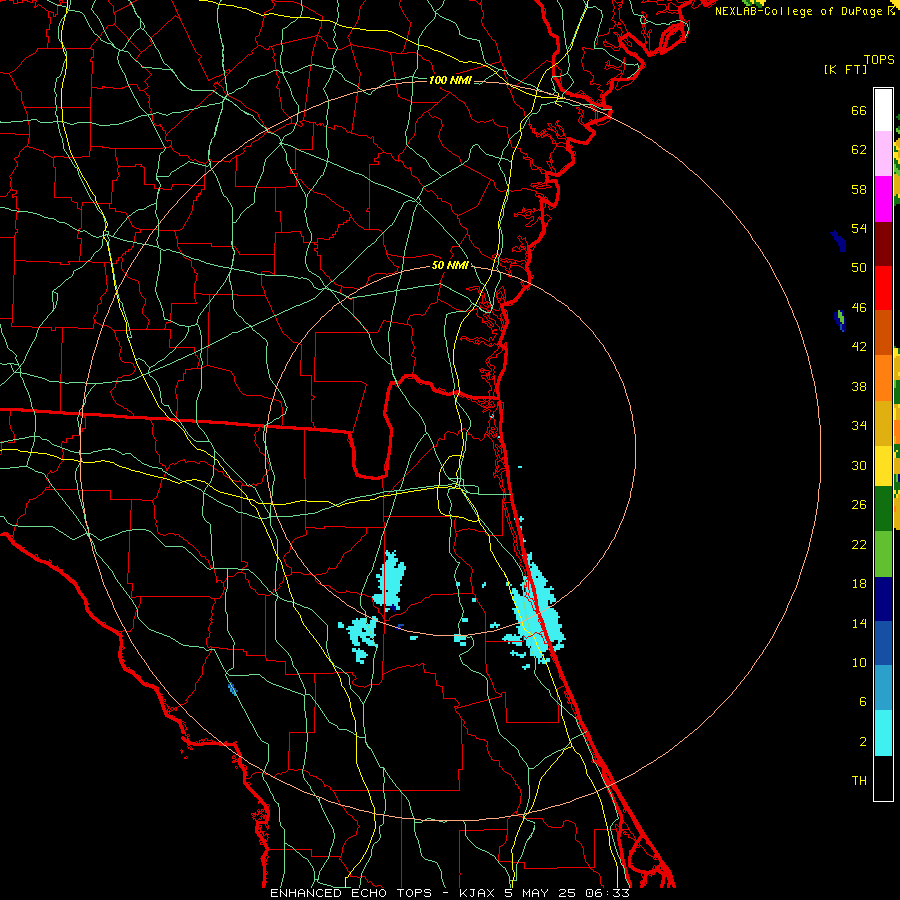Click the "62" legend value

pos(859,150)
